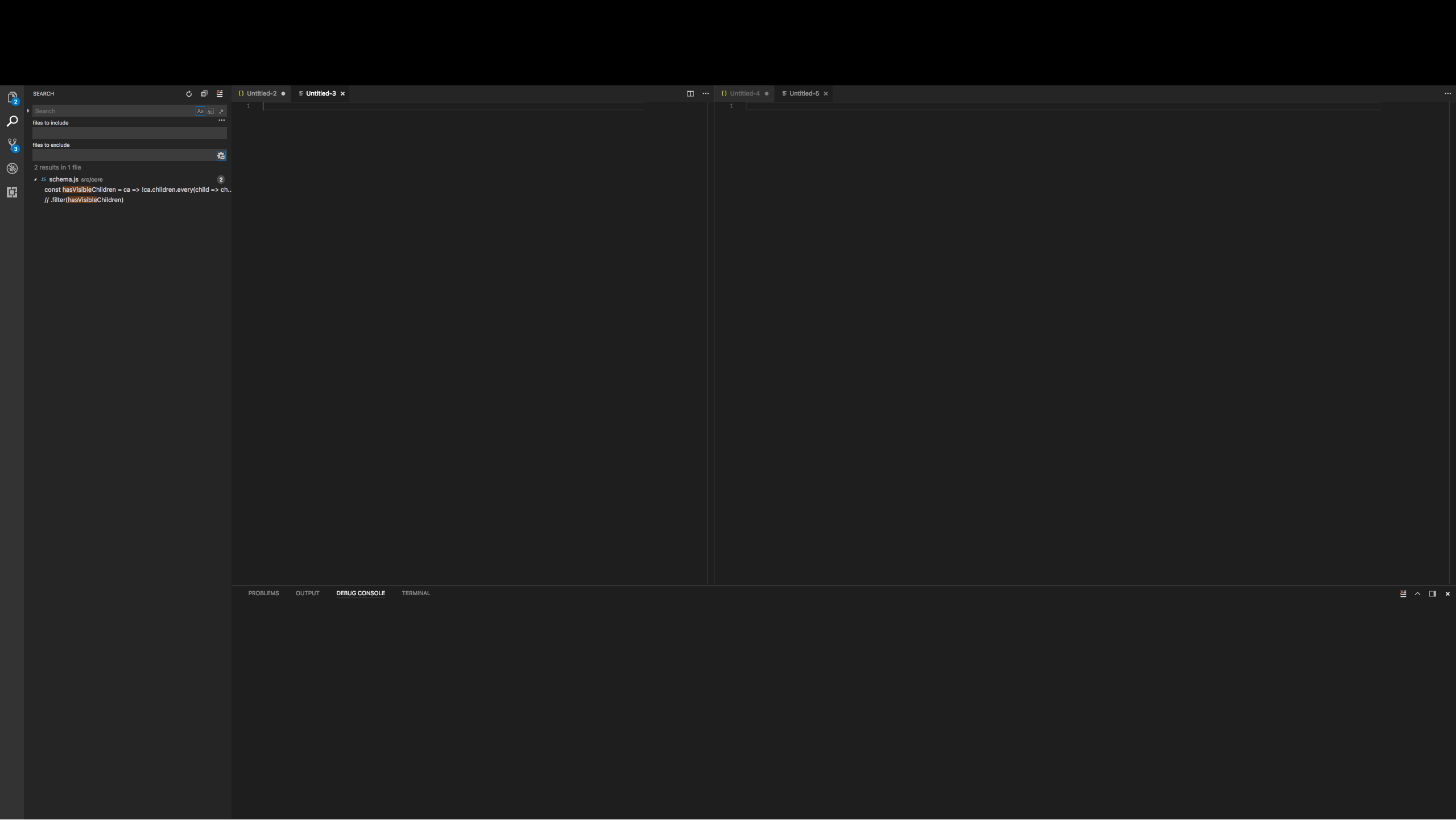This screenshot has height=820, width=1456.
Task: Toggle search details with the ellipsis button
Action: tap(222, 120)
